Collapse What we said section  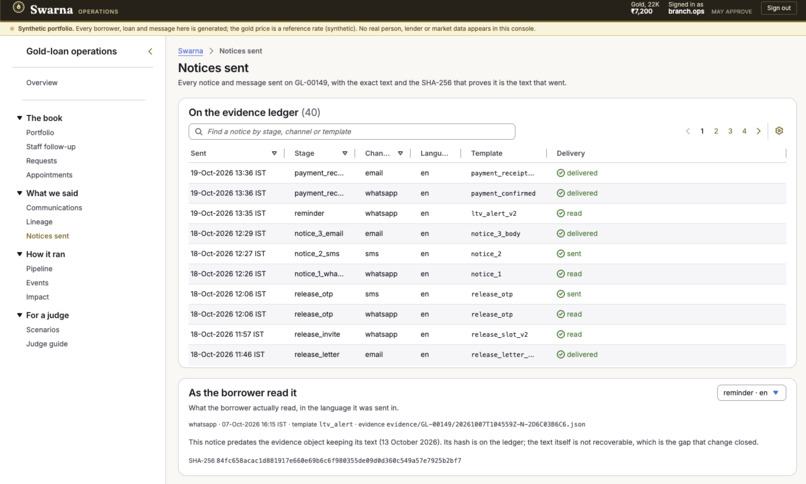[x=20, y=193]
